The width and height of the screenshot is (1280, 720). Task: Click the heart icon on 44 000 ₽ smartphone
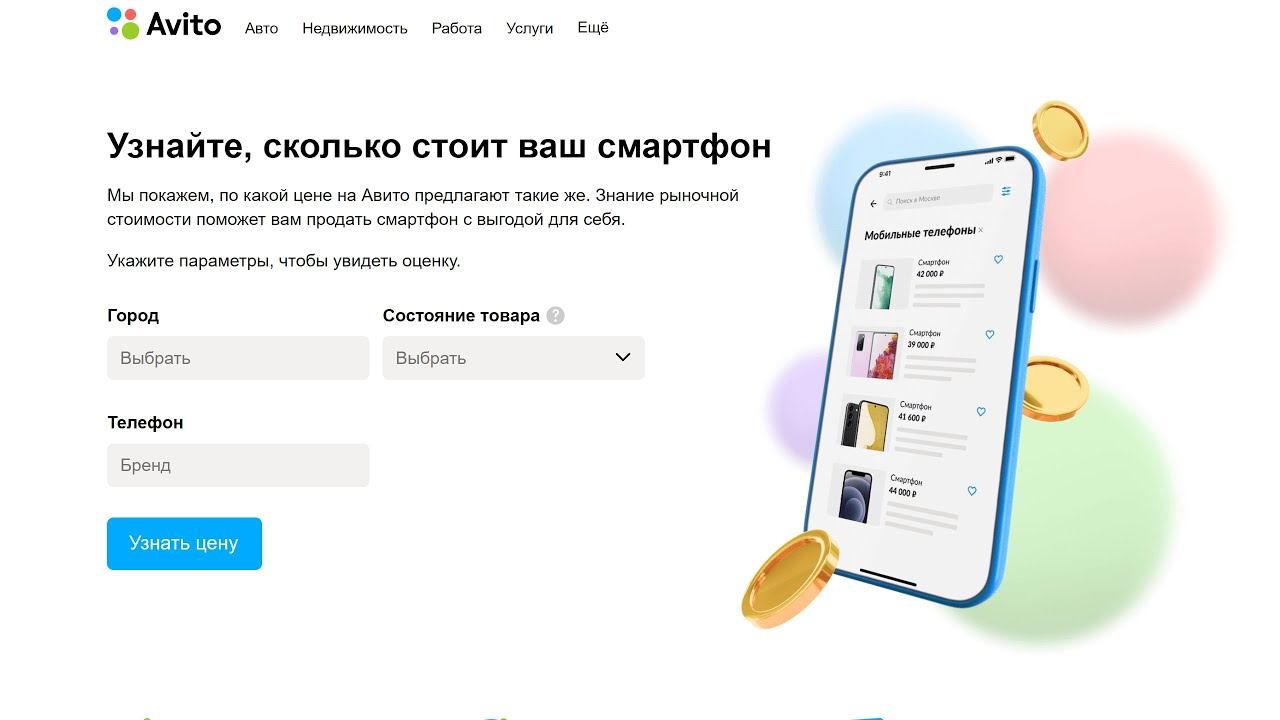pyautogui.click(x=972, y=491)
